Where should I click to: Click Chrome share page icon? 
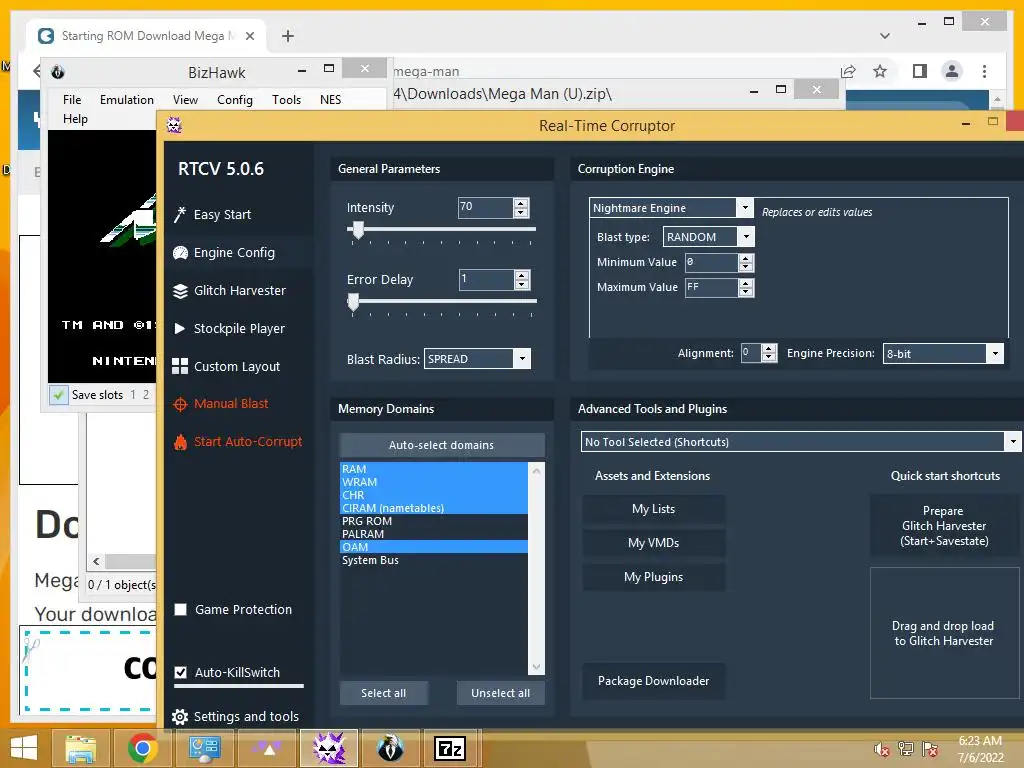click(x=848, y=71)
